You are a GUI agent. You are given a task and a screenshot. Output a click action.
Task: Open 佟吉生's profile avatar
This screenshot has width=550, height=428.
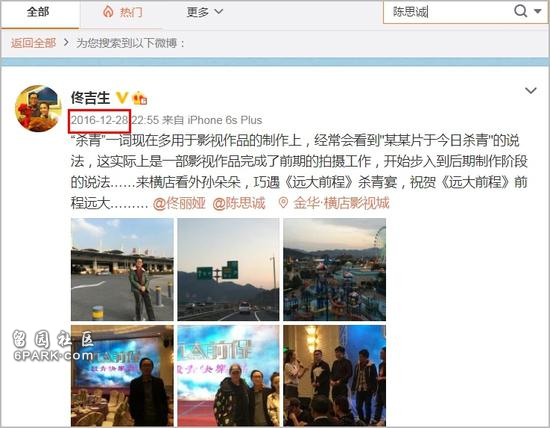(x=38, y=108)
